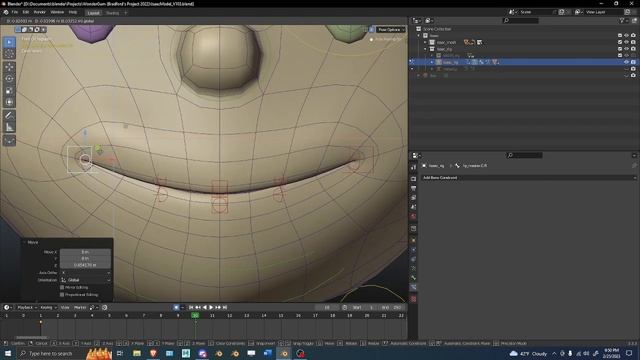The image size is (640, 360).
Task: Toggle render camera icon of highlighted row
Action: [x=633, y=62]
